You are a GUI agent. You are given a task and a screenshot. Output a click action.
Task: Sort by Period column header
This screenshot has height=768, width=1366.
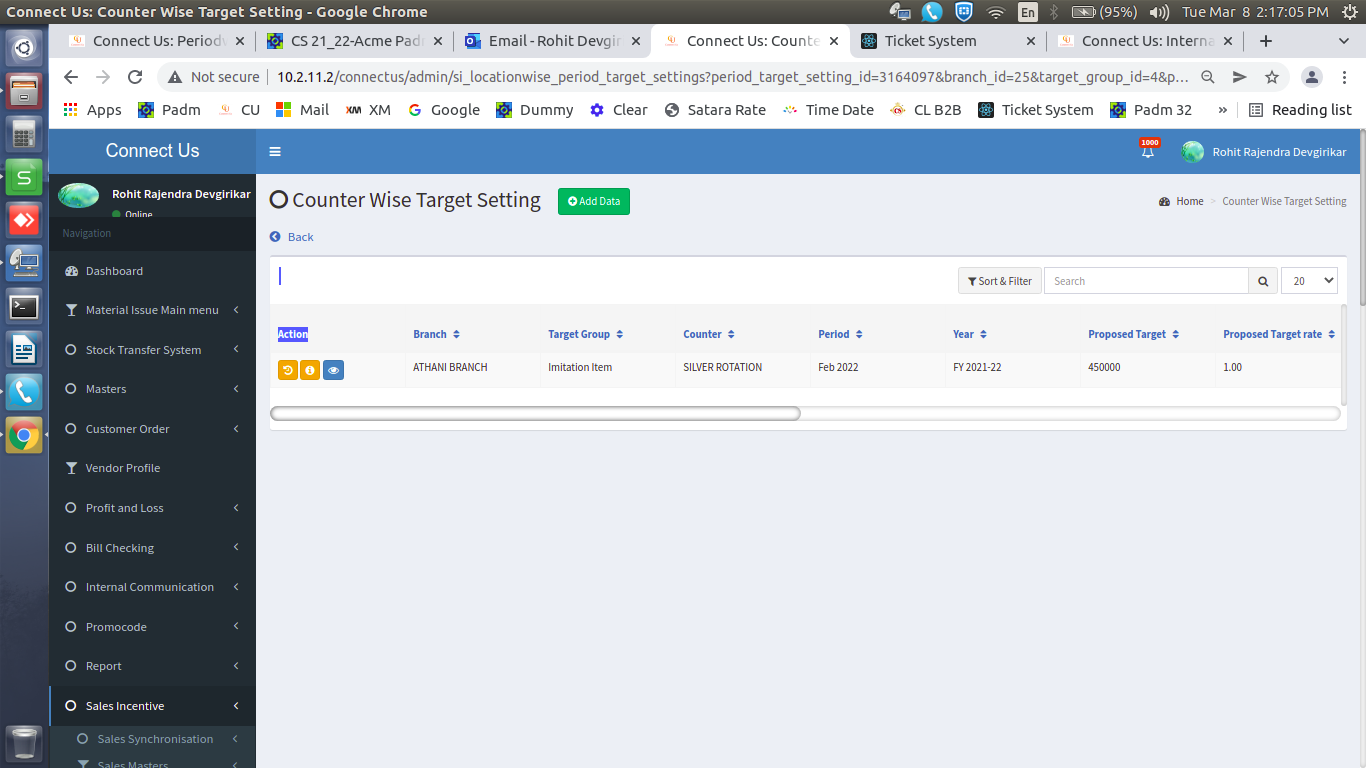[x=840, y=334]
